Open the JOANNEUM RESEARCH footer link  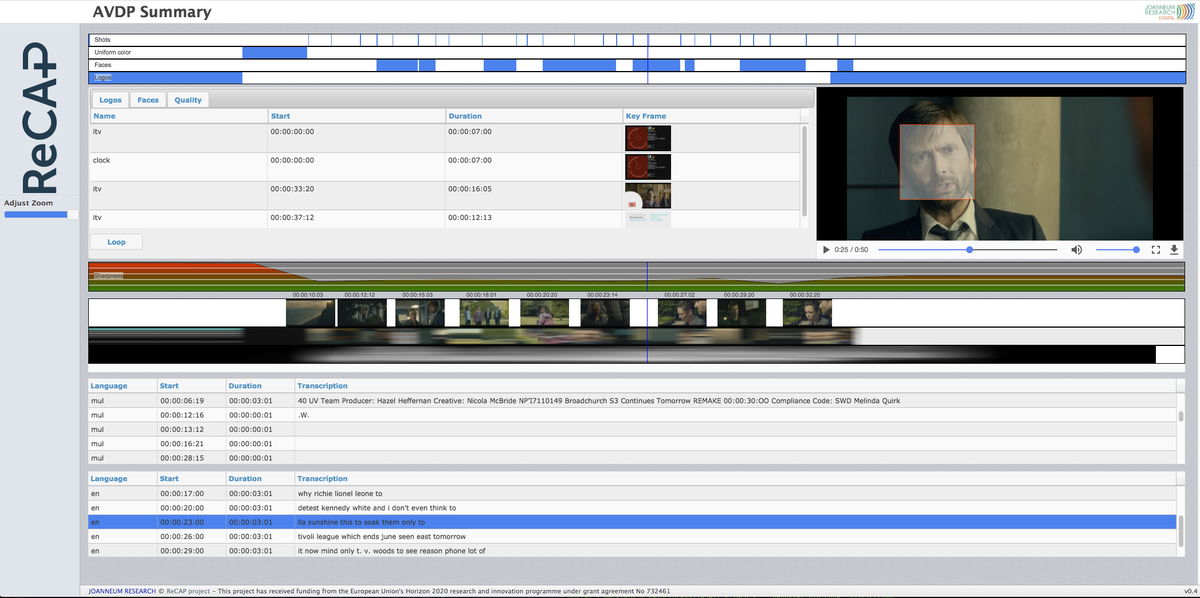tap(121, 591)
